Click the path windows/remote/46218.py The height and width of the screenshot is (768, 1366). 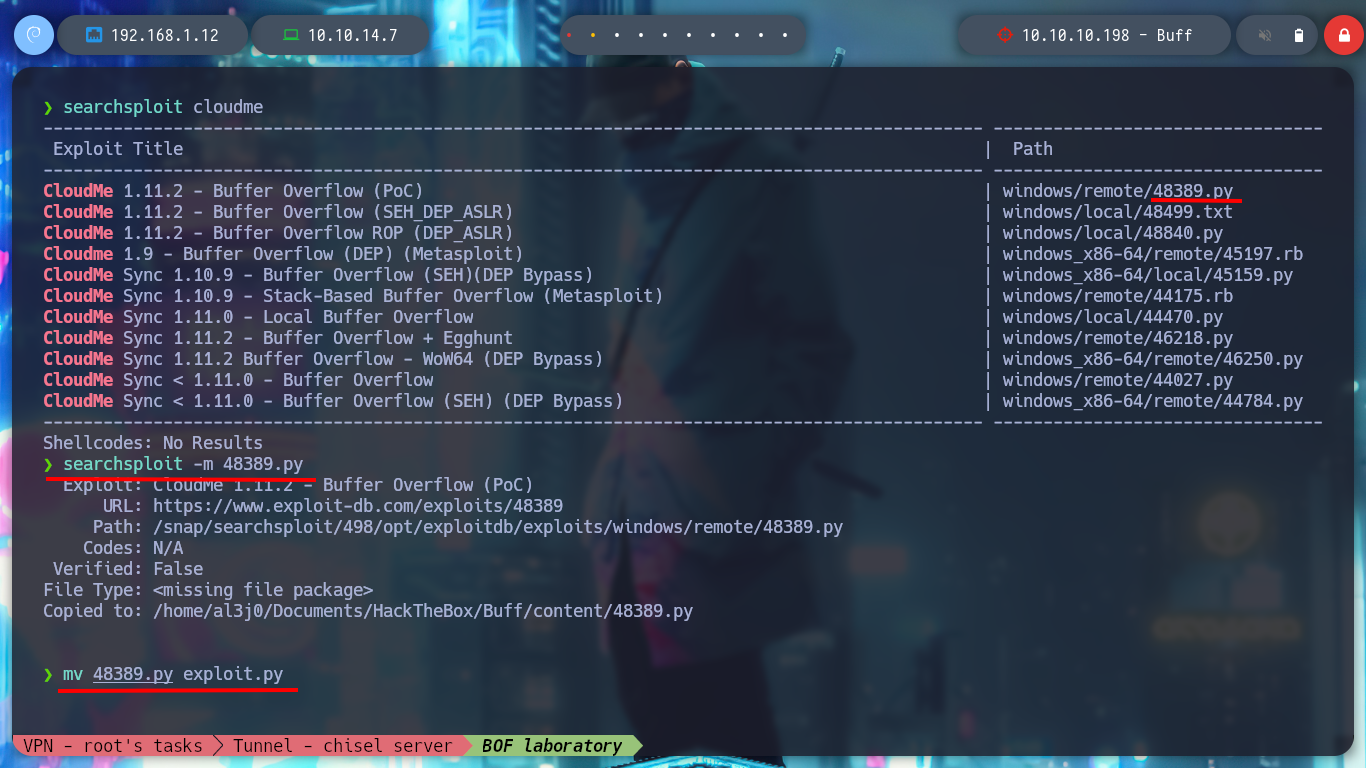(1118, 338)
